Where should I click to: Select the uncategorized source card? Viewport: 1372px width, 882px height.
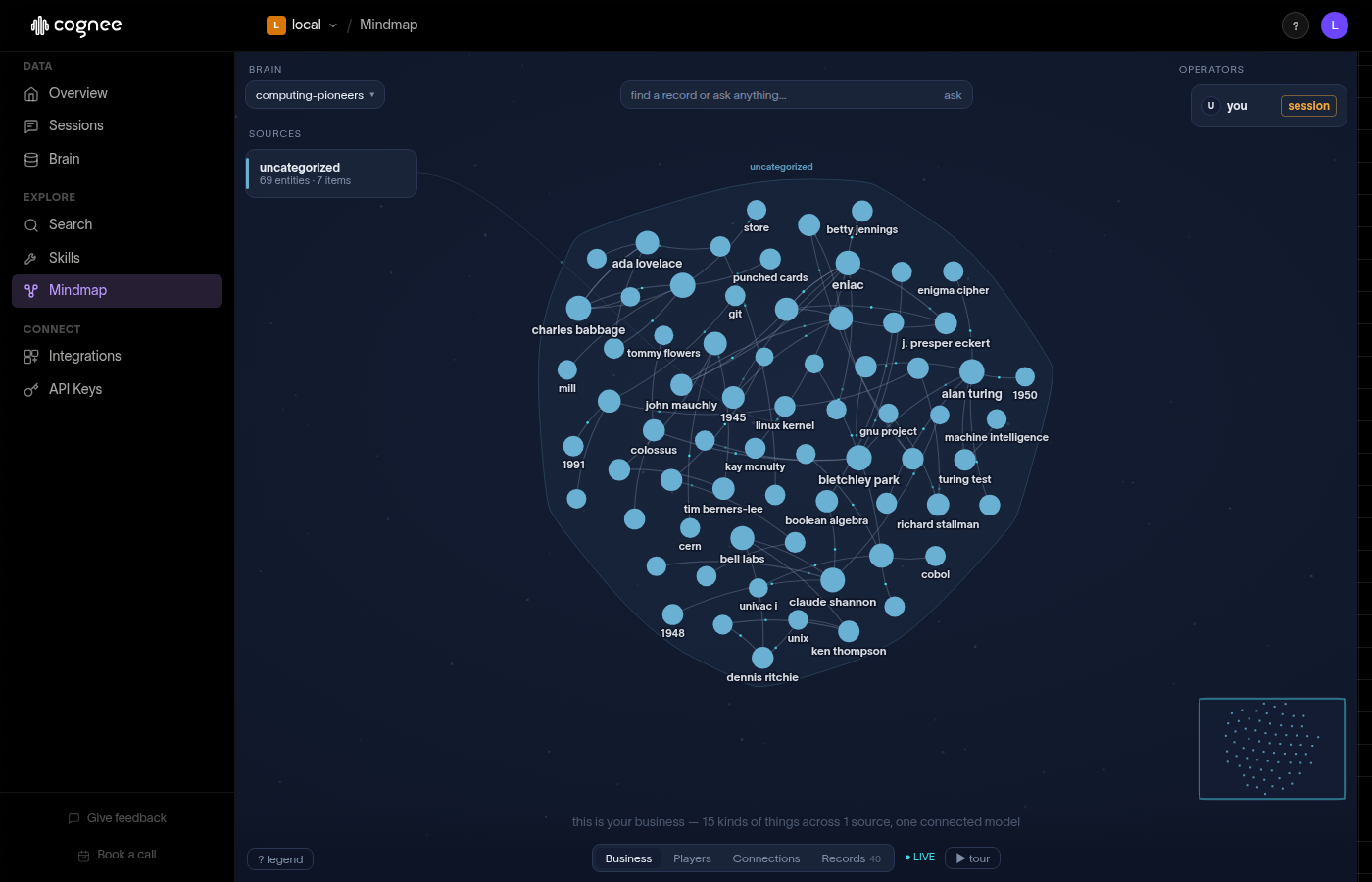click(x=331, y=173)
